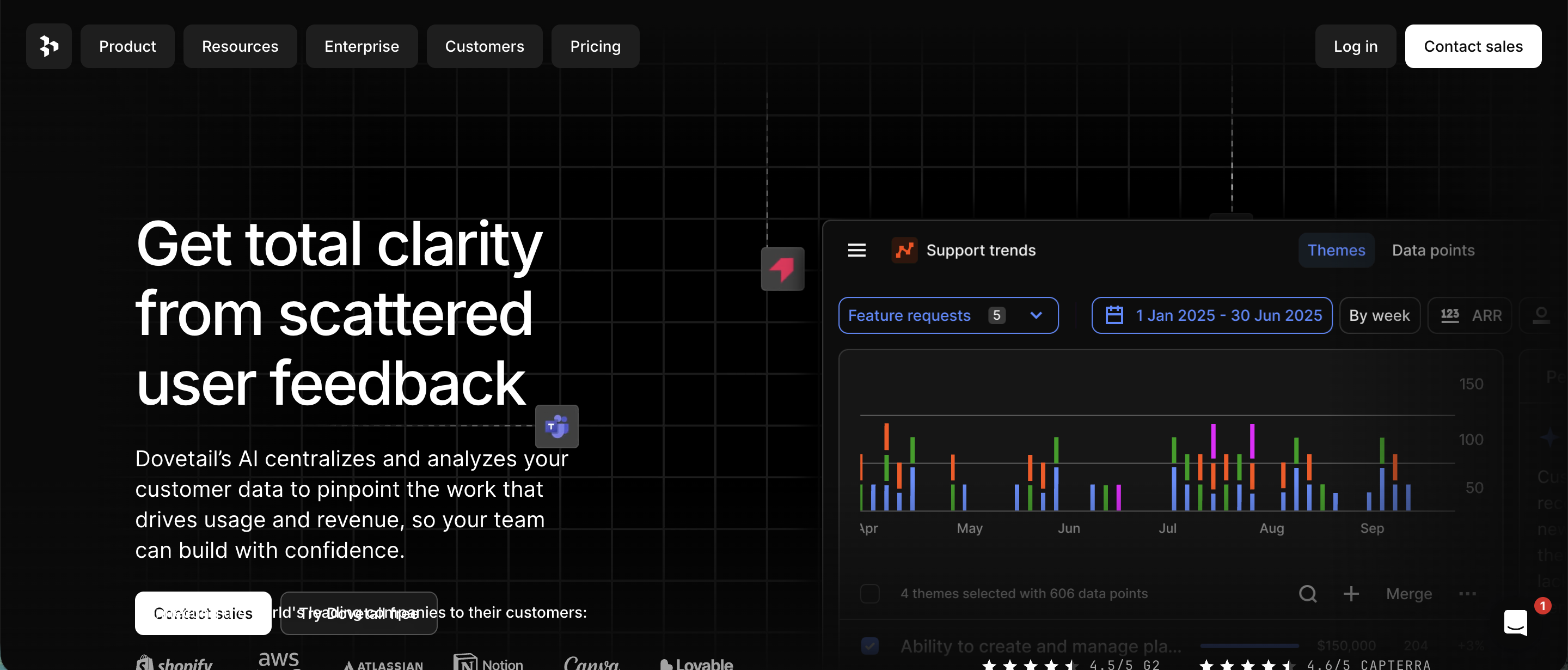The height and width of the screenshot is (670, 1568).
Task: Toggle the select-all themes checkbox
Action: (x=870, y=593)
